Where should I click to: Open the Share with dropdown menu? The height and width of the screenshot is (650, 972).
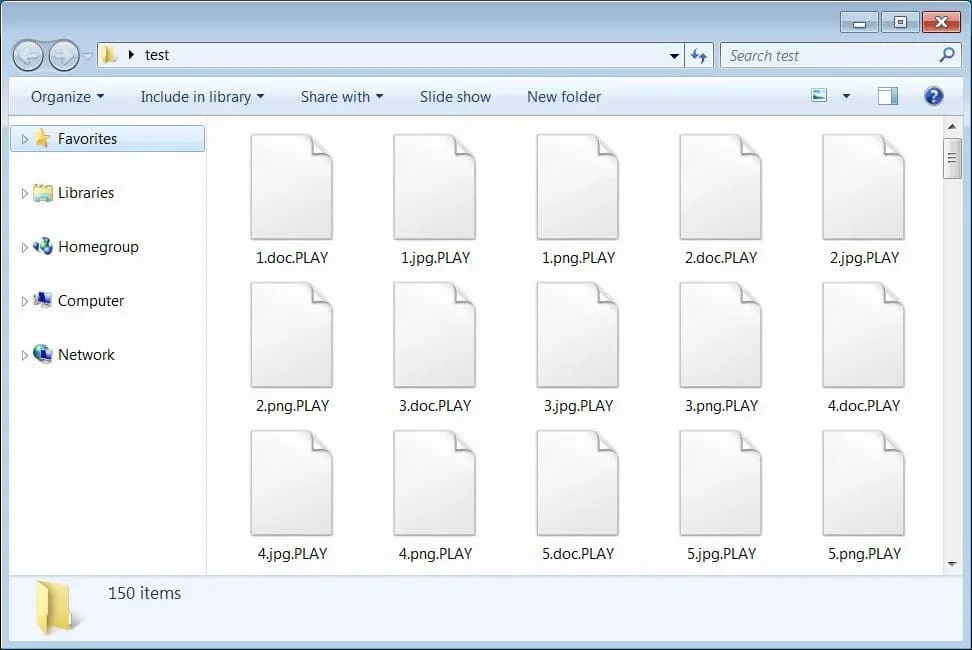coord(341,97)
